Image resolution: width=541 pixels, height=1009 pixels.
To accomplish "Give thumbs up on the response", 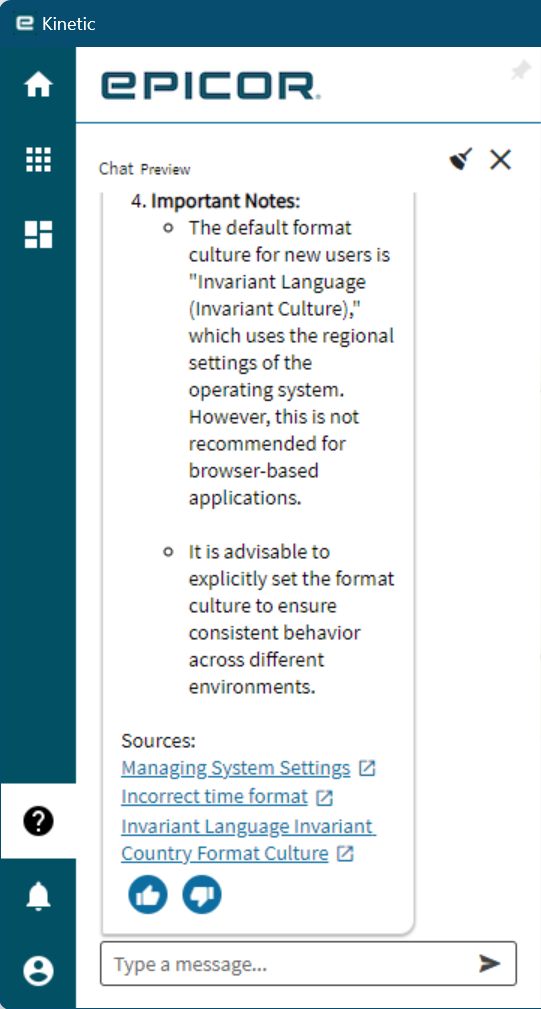I will tap(148, 894).
